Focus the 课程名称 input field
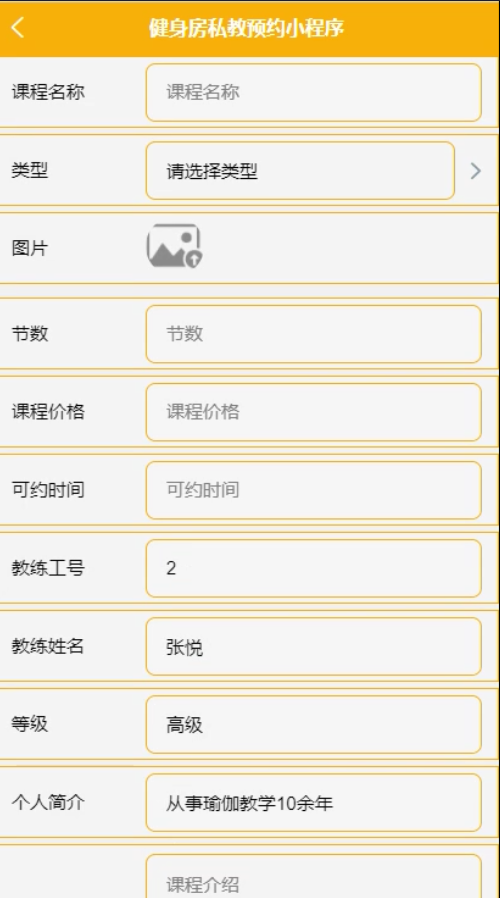The image size is (500, 898). coord(313,92)
